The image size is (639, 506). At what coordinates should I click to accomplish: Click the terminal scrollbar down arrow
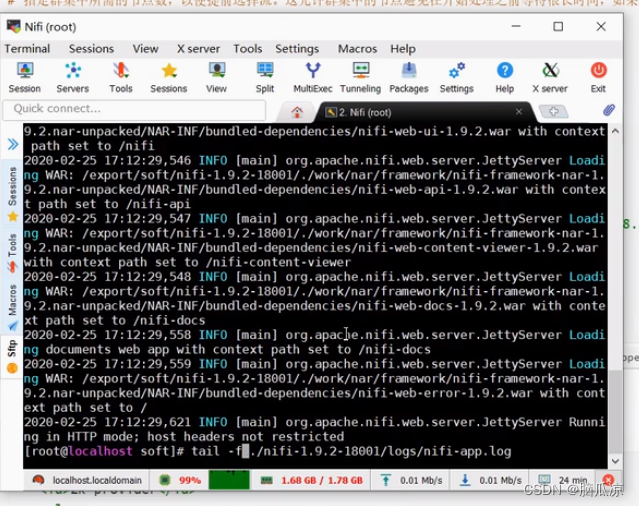[x=615, y=461]
